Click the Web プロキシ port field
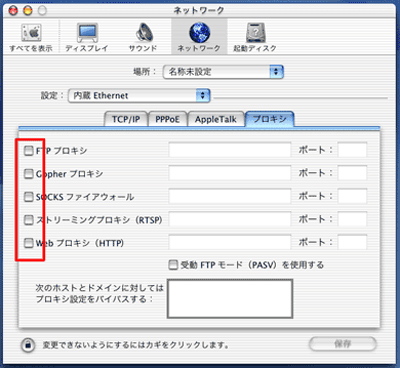The width and height of the screenshot is (400, 368). (x=352, y=242)
